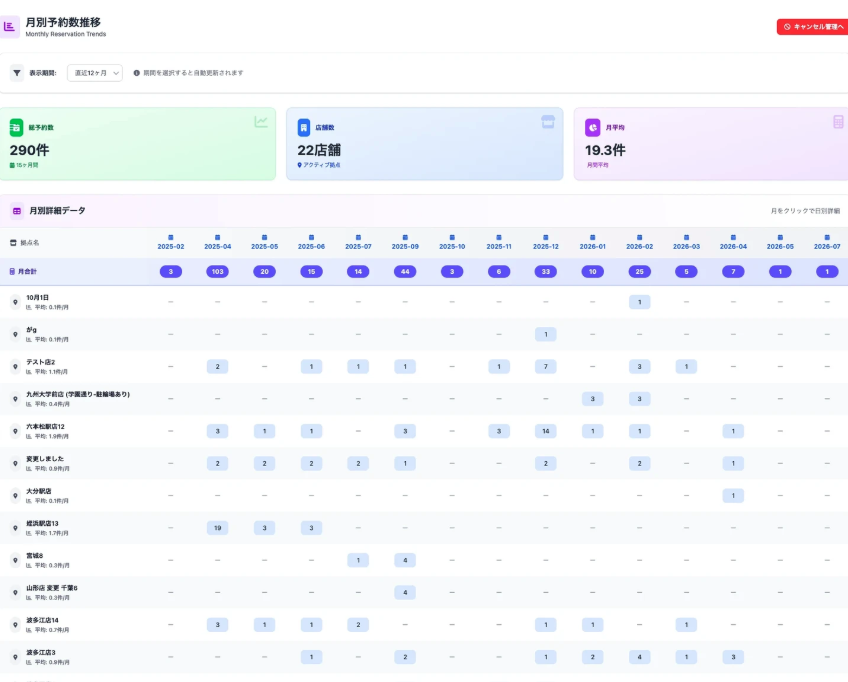Open daily details for month 2025-04

click(217, 243)
